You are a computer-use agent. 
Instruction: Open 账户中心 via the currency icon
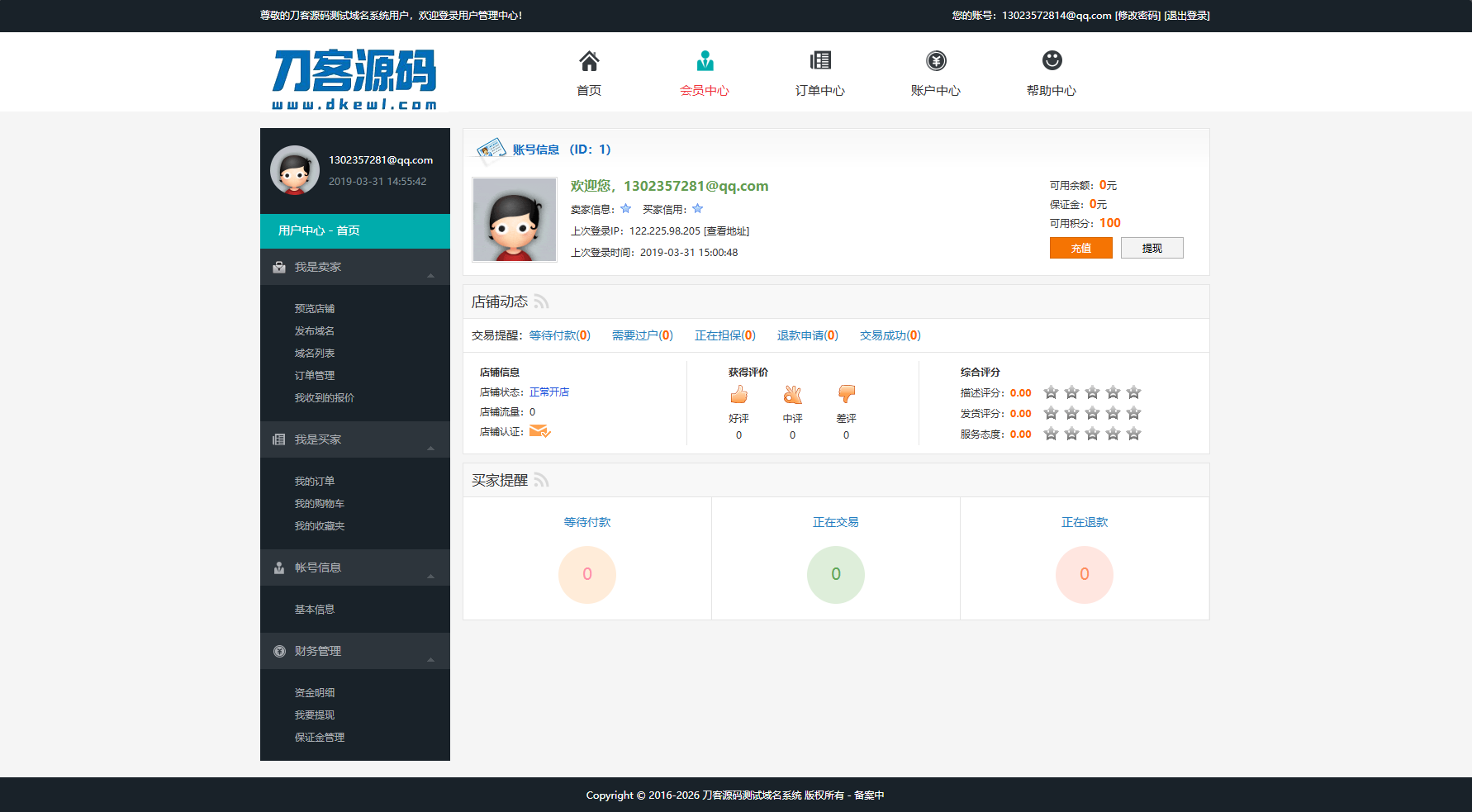[935, 59]
